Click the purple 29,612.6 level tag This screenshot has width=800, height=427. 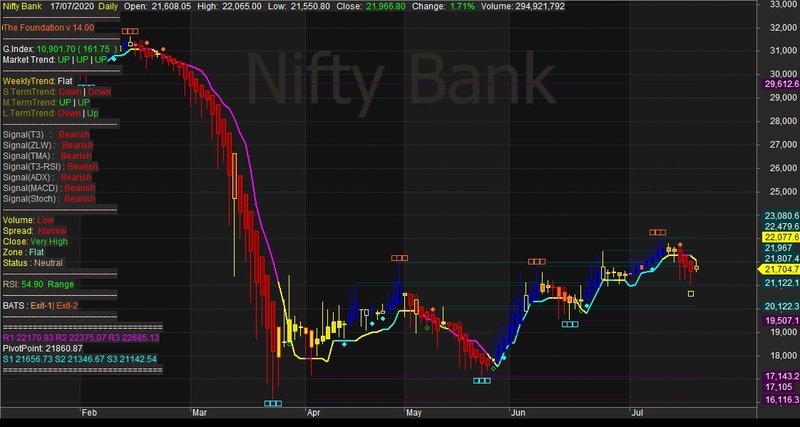[781, 84]
